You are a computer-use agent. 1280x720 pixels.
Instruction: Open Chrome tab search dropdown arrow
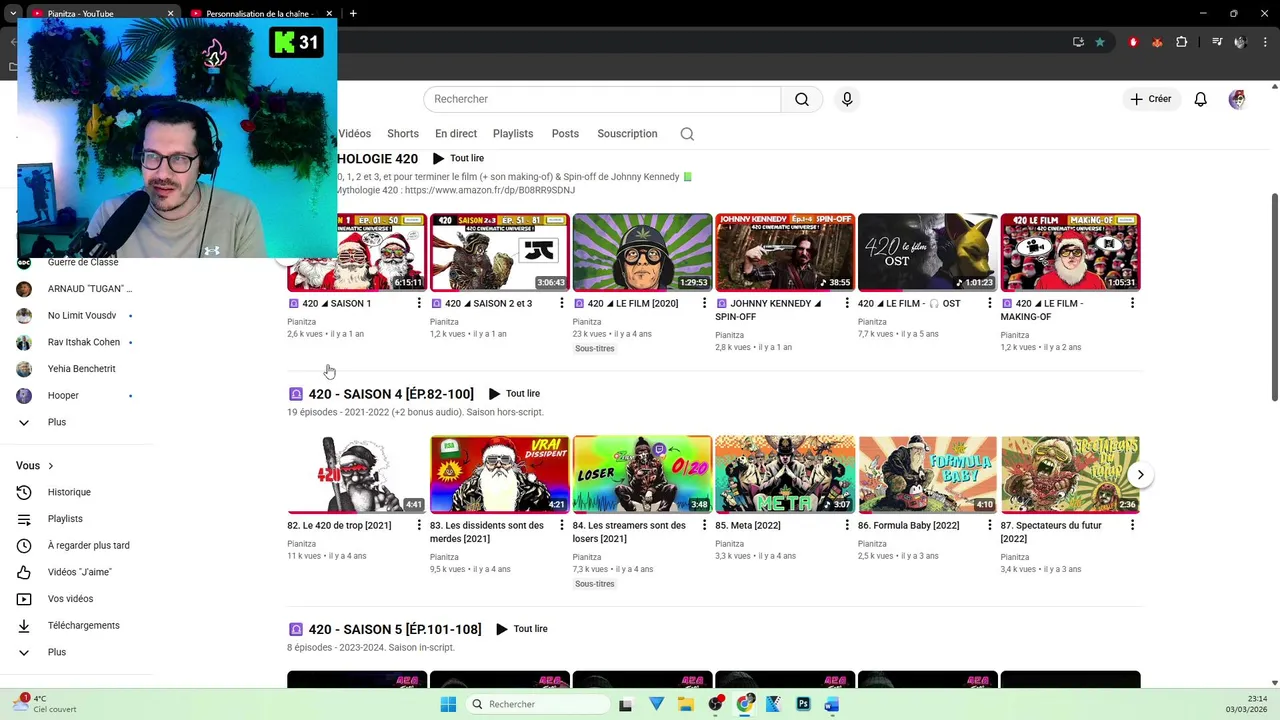tap(12, 13)
